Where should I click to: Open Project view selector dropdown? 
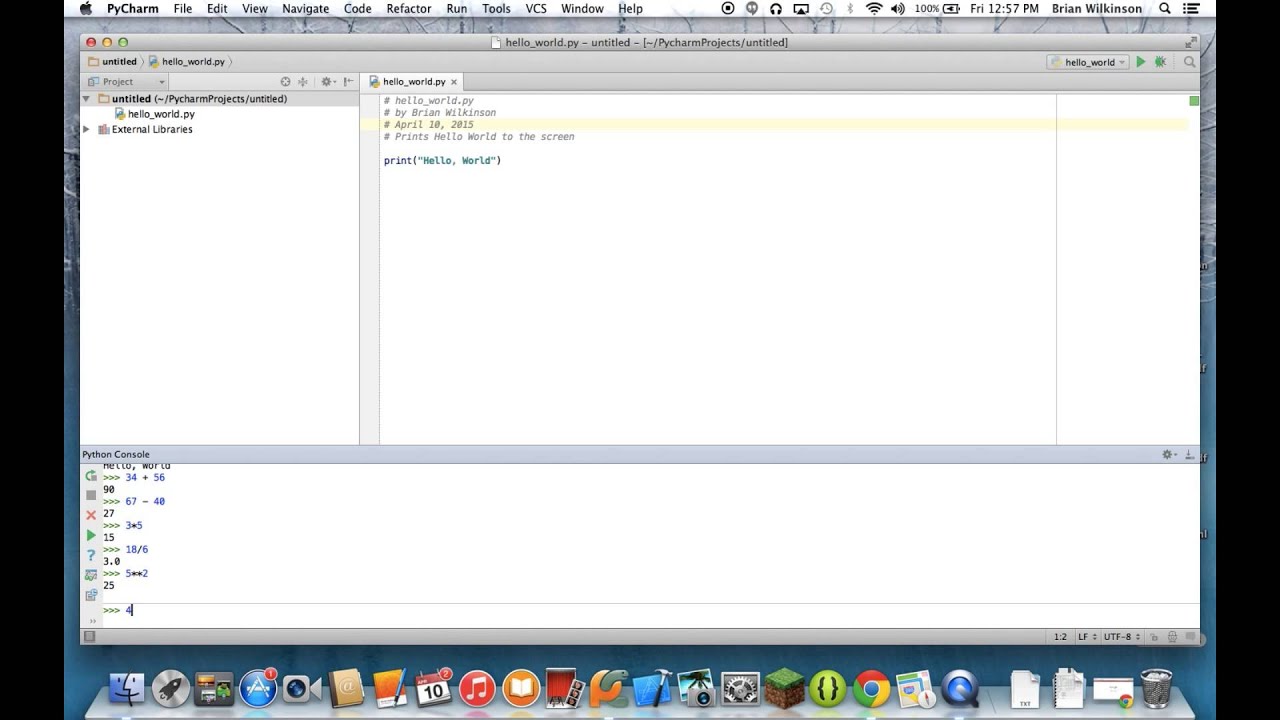125,82
